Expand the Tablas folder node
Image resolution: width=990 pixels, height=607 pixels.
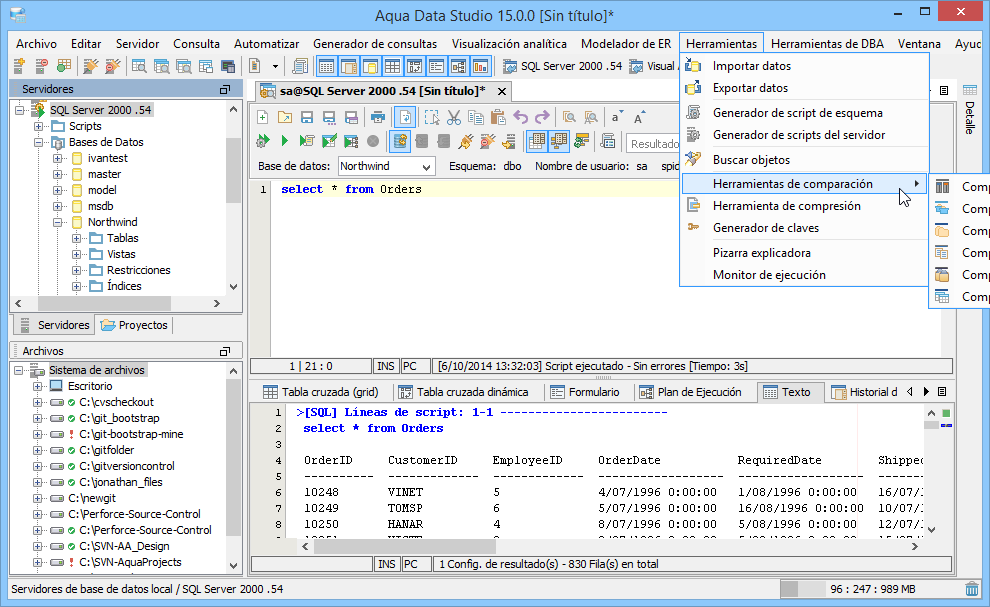coord(76,238)
